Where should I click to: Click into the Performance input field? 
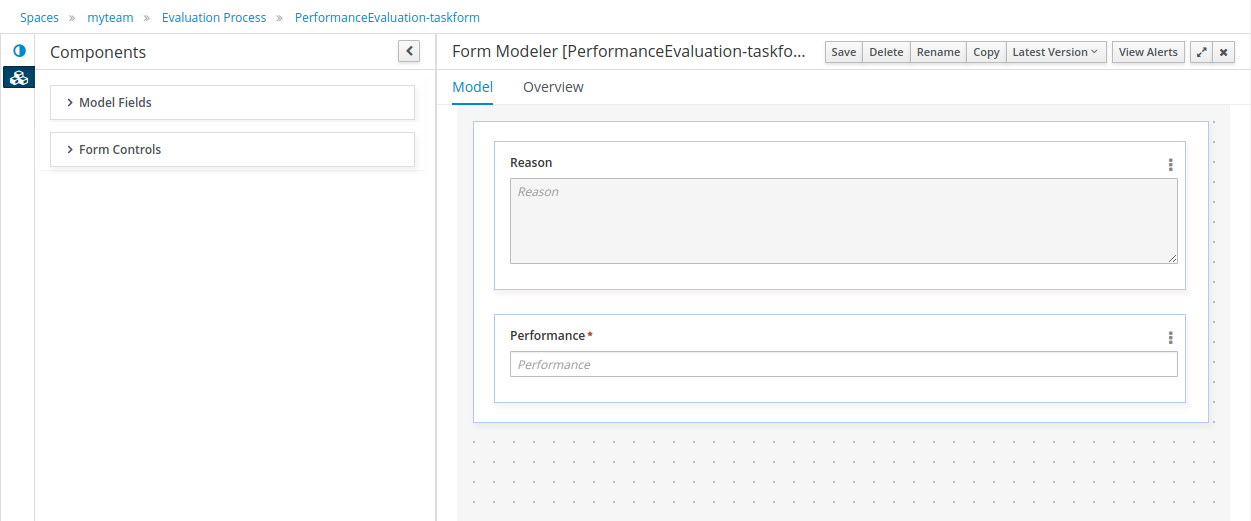[x=843, y=364]
